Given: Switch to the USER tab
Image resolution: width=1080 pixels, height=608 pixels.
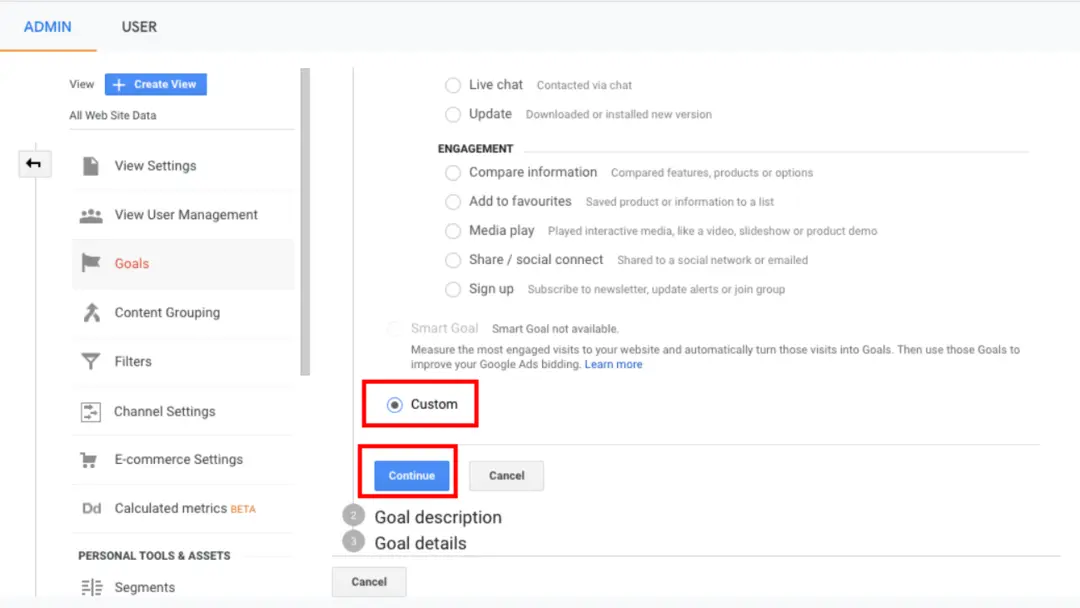Looking at the screenshot, I should 139,27.
